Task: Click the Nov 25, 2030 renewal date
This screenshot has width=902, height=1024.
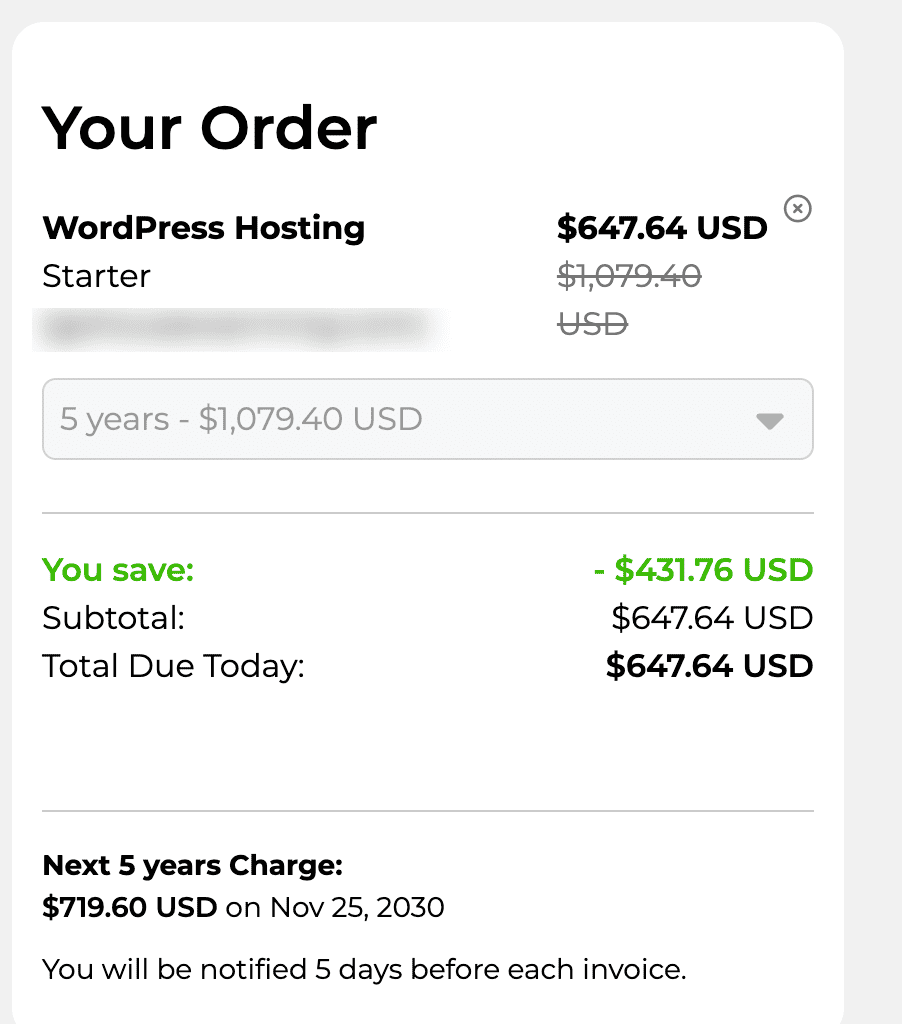Action: (x=356, y=908)
